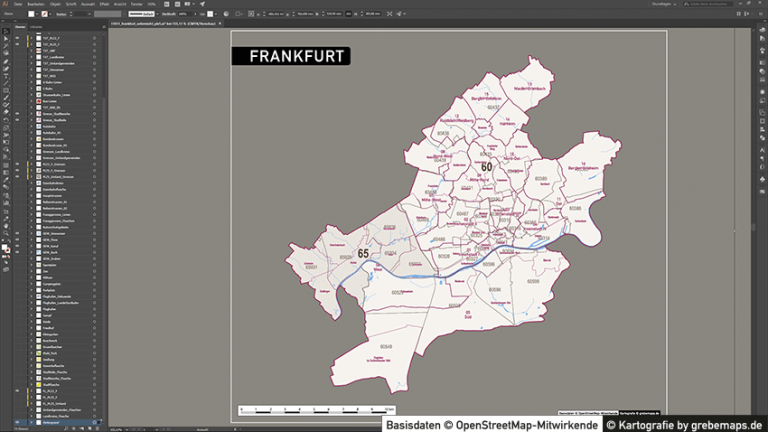Open the control bar stroke color swatch
This screenshot has width=768, height=432.
[45, 14]
